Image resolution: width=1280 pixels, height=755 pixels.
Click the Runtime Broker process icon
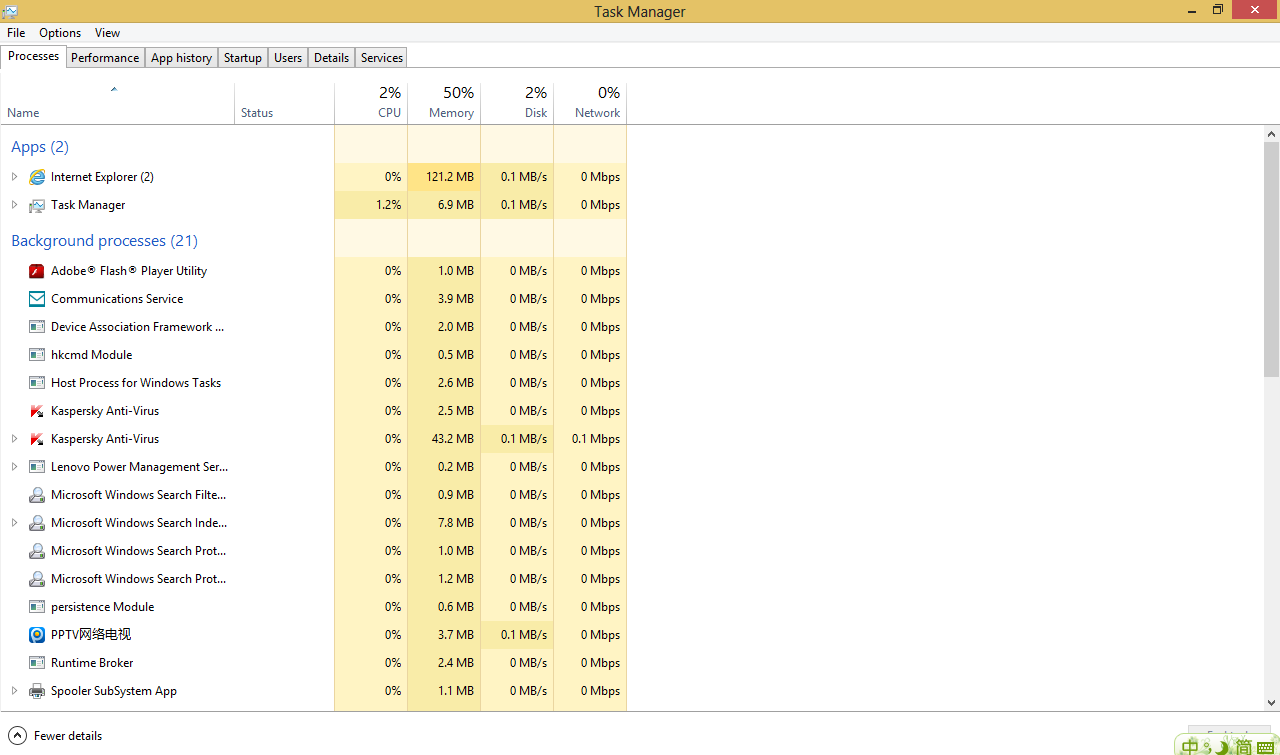pos(37,663)
